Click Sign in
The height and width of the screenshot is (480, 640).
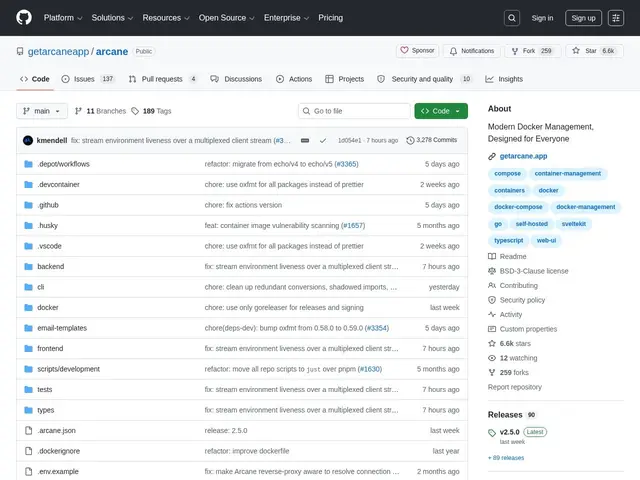tap(542, 18)
